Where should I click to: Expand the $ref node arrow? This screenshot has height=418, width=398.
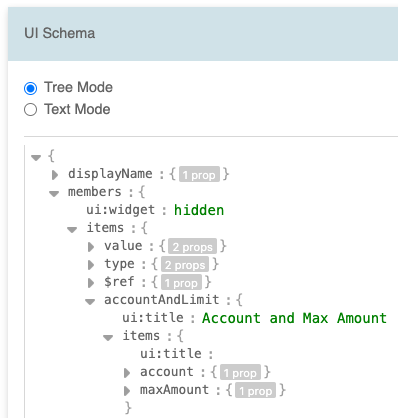(91, 283)
